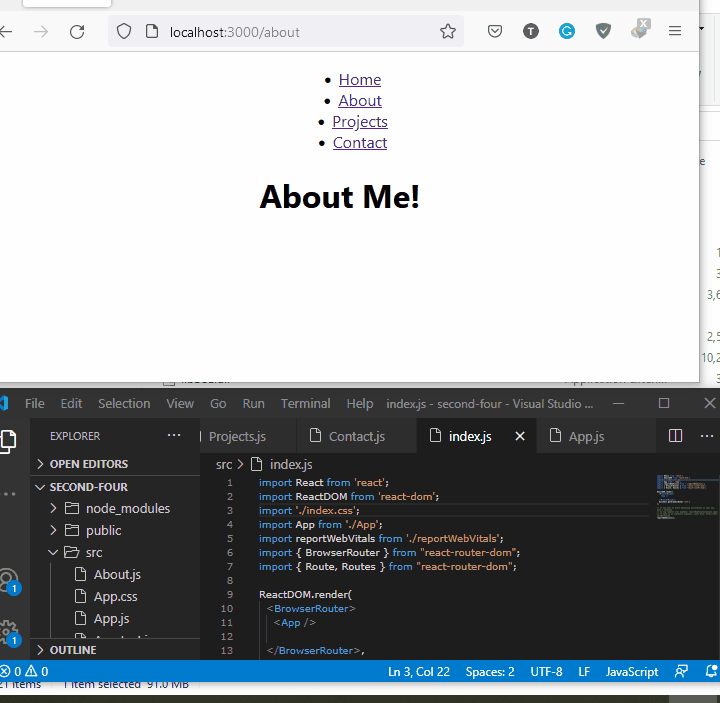Open App.css in the explorer
Screen dimensions: 720x703
point(115,596)
